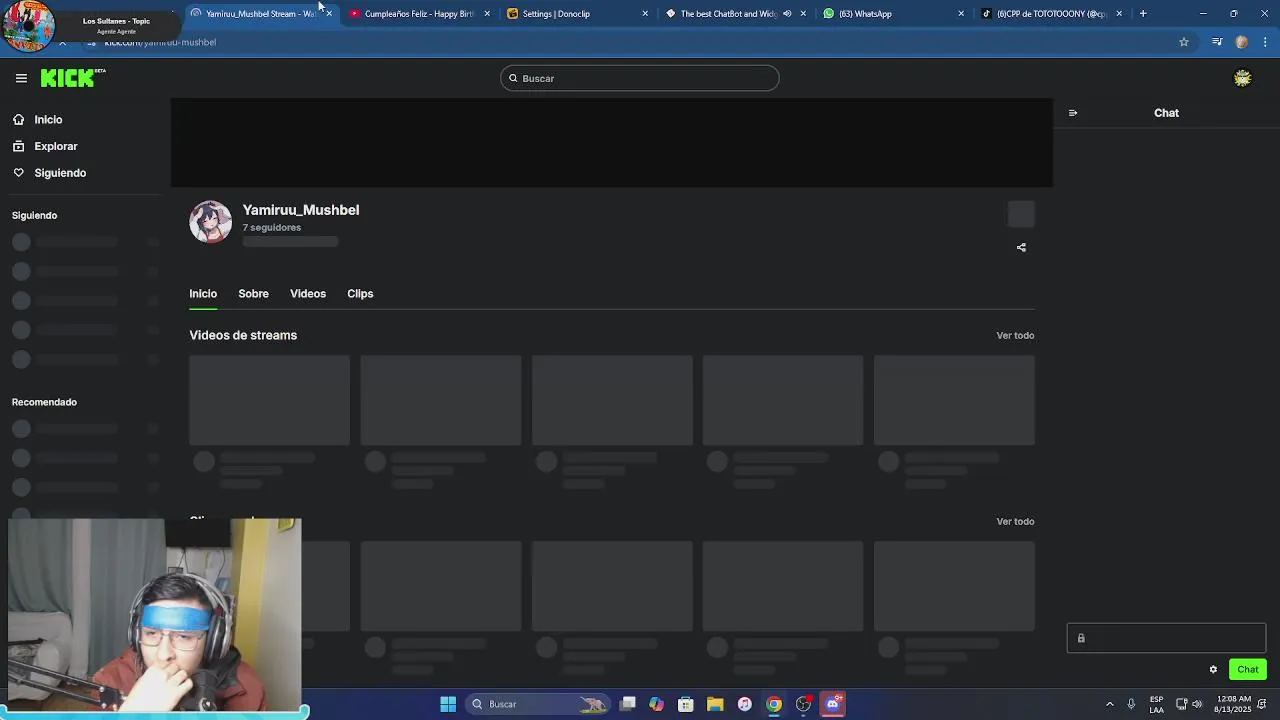Image resolution: width=1280 pixels, height=720 pixels.
Task: Click Ver todo in the clips section
Action: [1015, 521]
